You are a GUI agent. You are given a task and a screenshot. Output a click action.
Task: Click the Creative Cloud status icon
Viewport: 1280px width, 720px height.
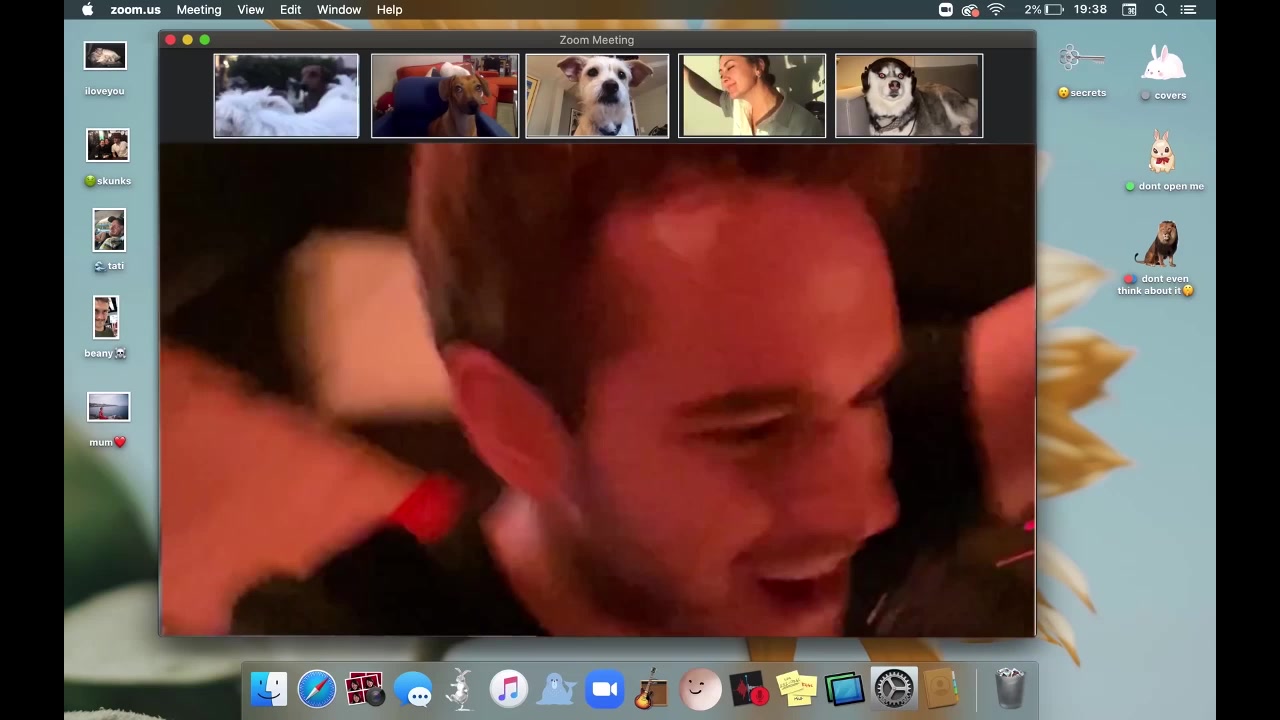point(970,10)
